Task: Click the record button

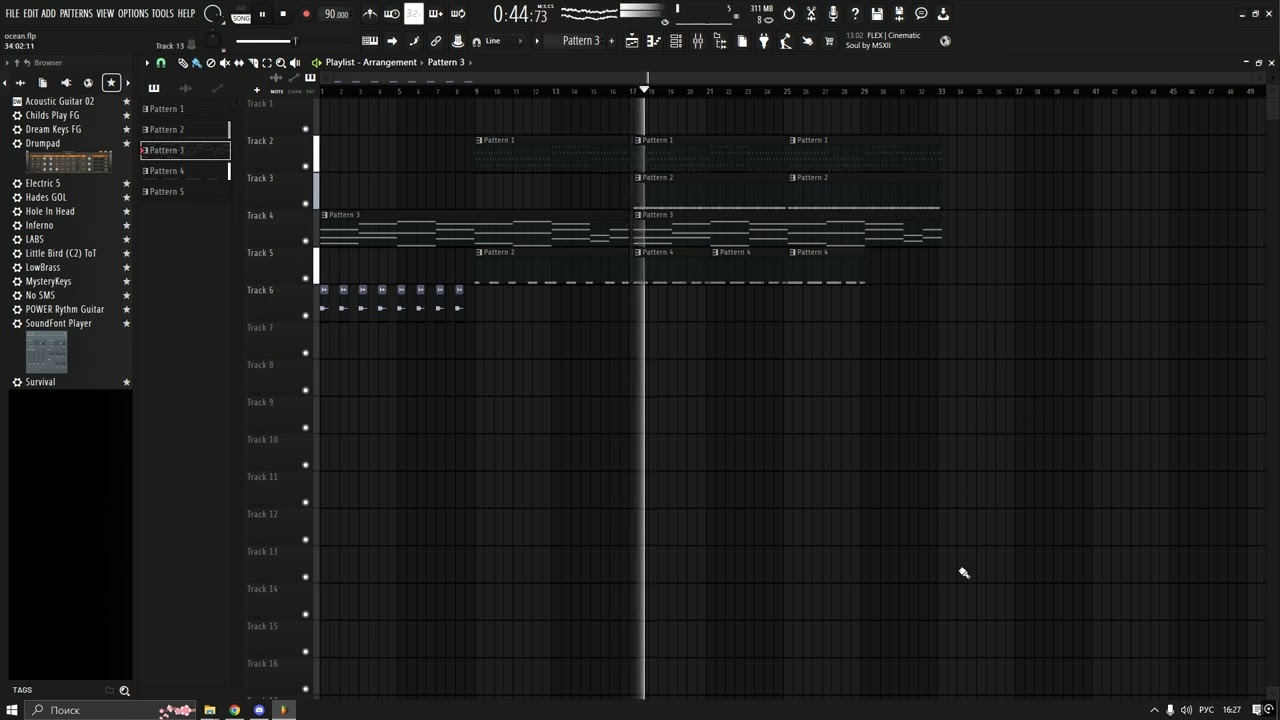Action: 306,14
